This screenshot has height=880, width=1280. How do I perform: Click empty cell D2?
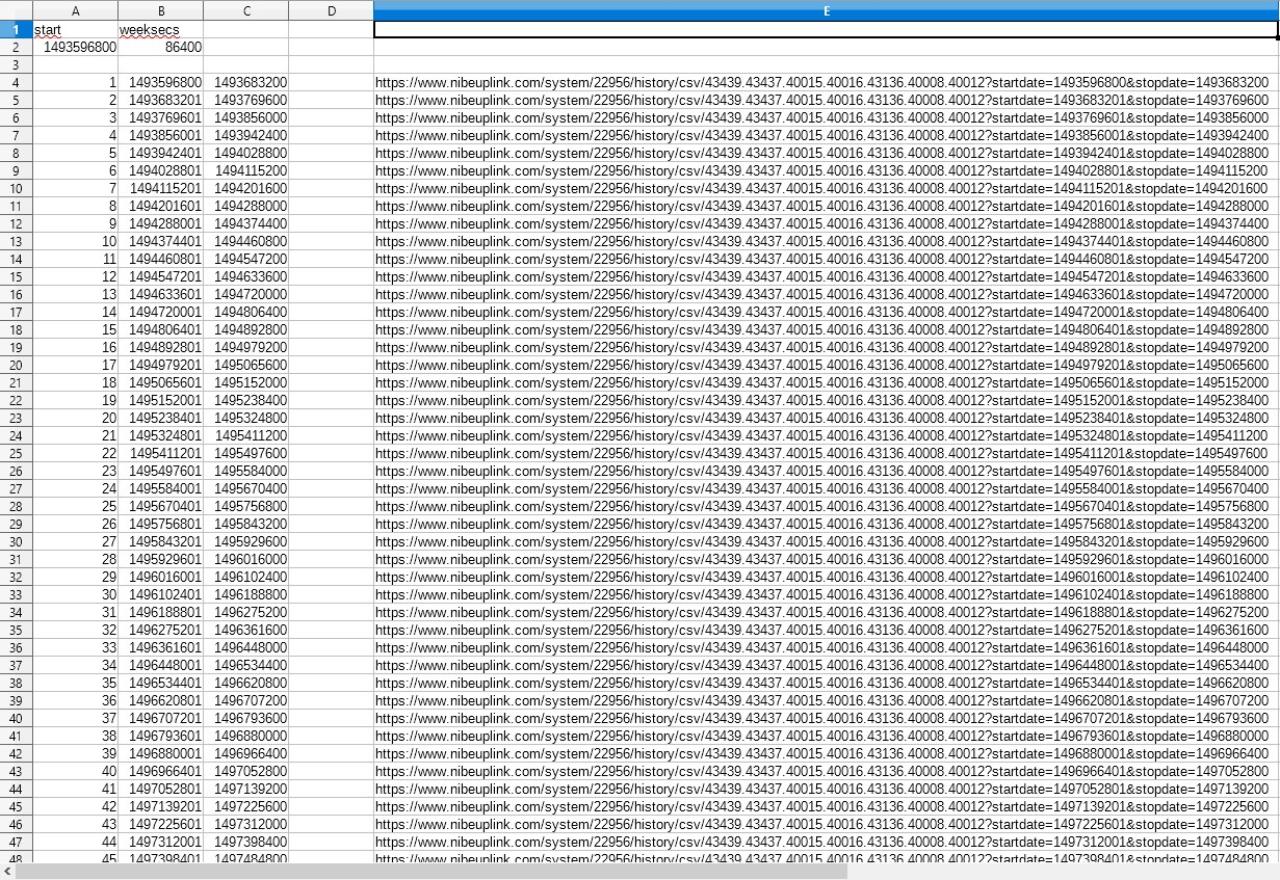[x=331, y=47]
